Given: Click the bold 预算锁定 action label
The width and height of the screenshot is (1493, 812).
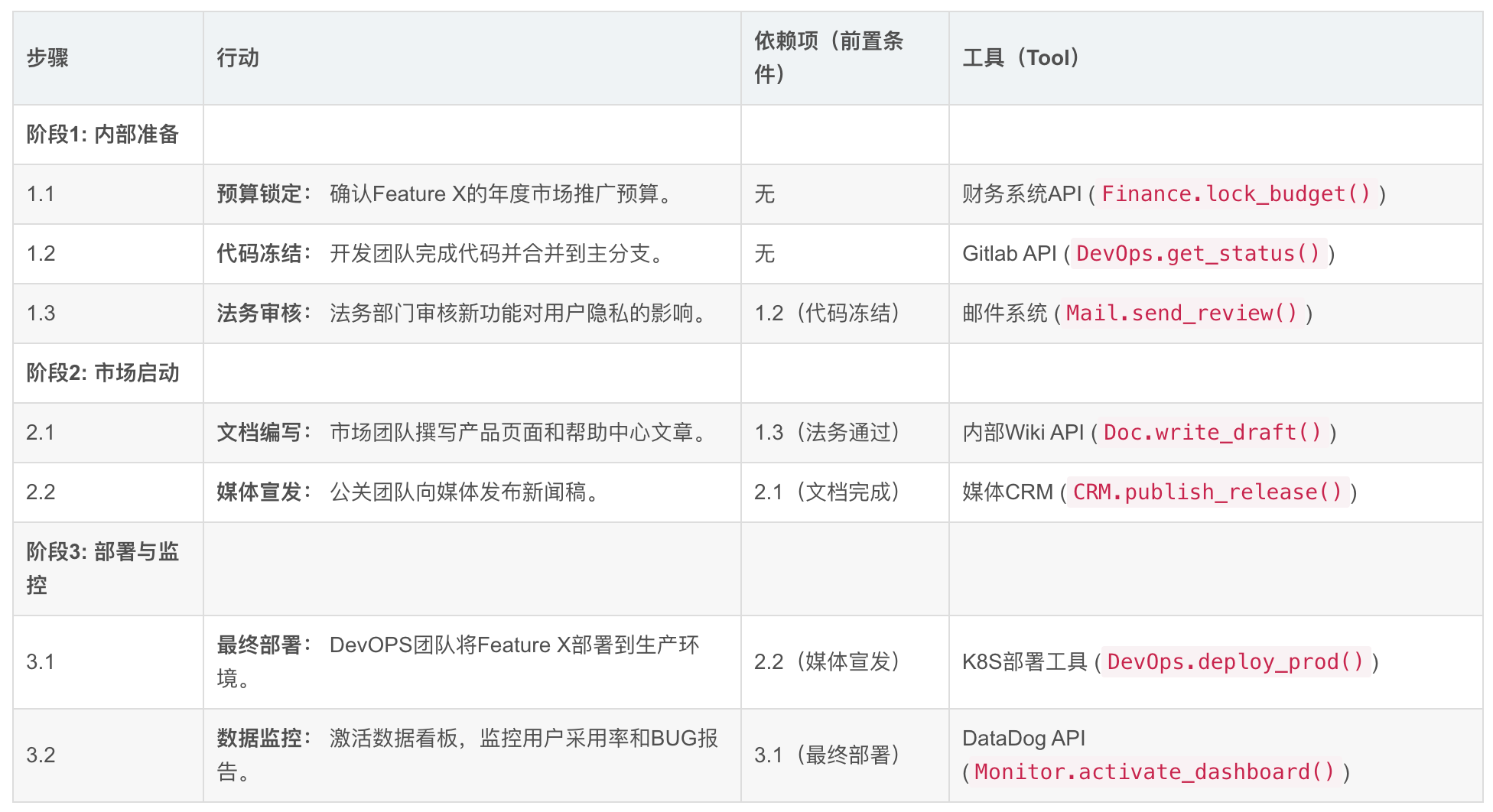Looking at the screenshot, I should 260,194.
